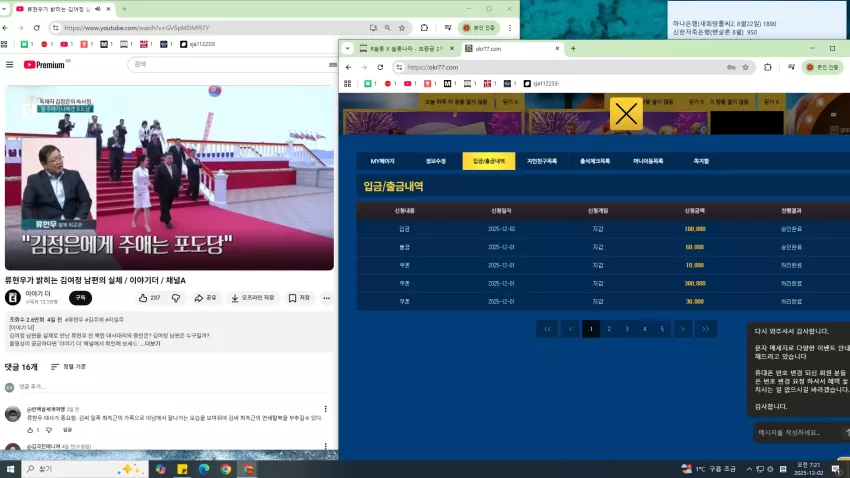The image size is (850, 478).
Task: Open more actions ellipsis below video
Action: pos(326,298)
